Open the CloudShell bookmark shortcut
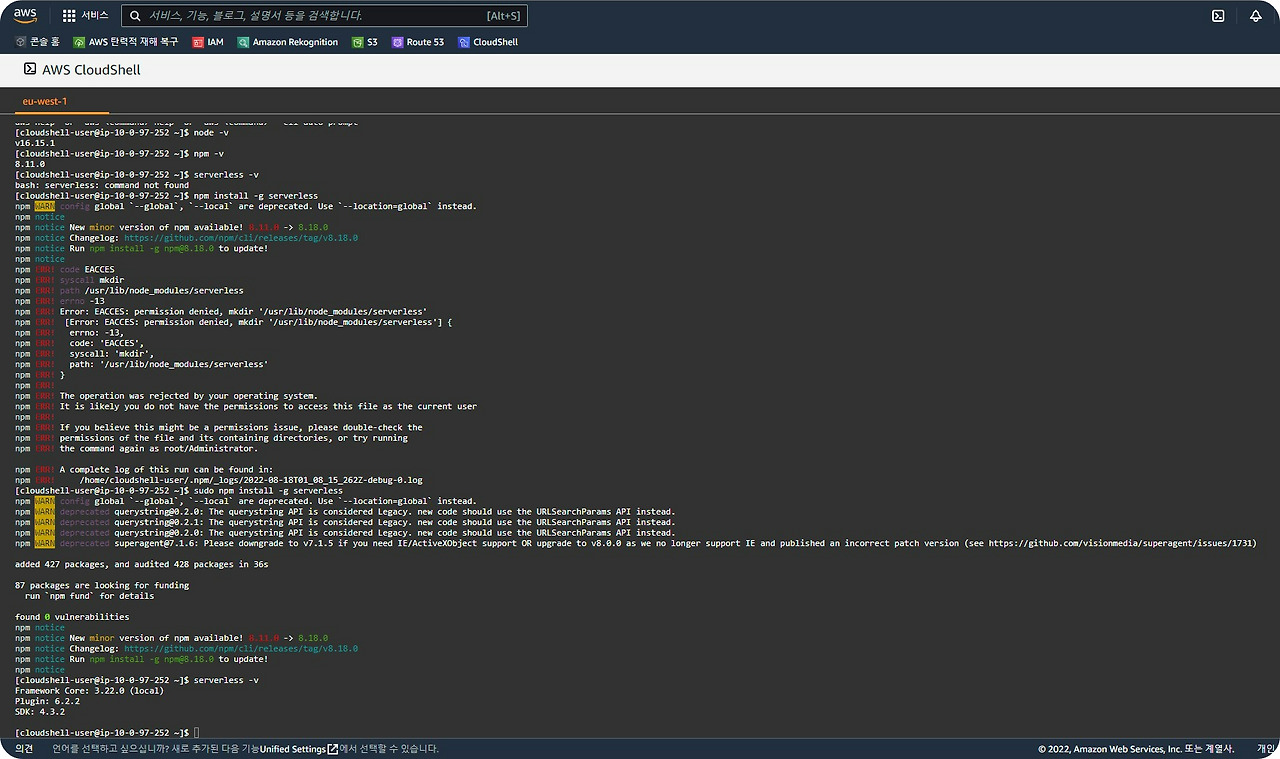The image size is (1280, 759). [x=488, y=42]
